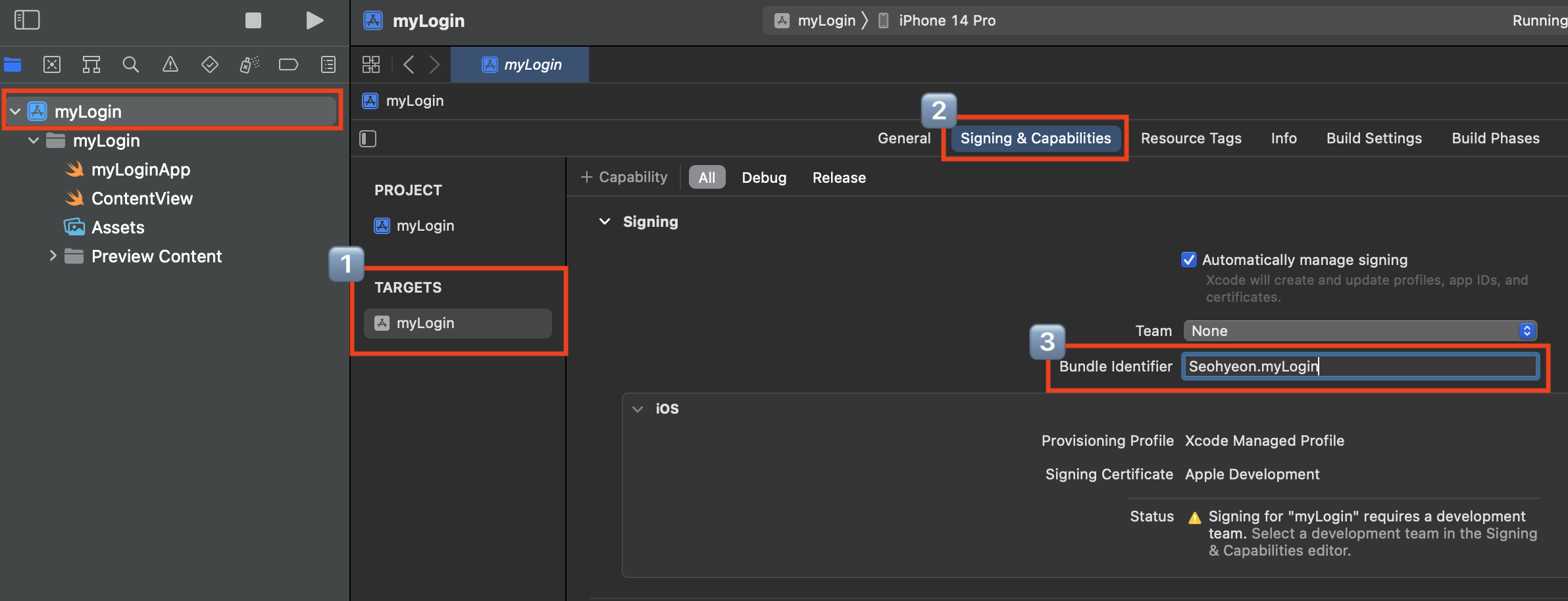Open the myLoginApp Swift file
Screen dimensions: 1568x601
(141, 170)
